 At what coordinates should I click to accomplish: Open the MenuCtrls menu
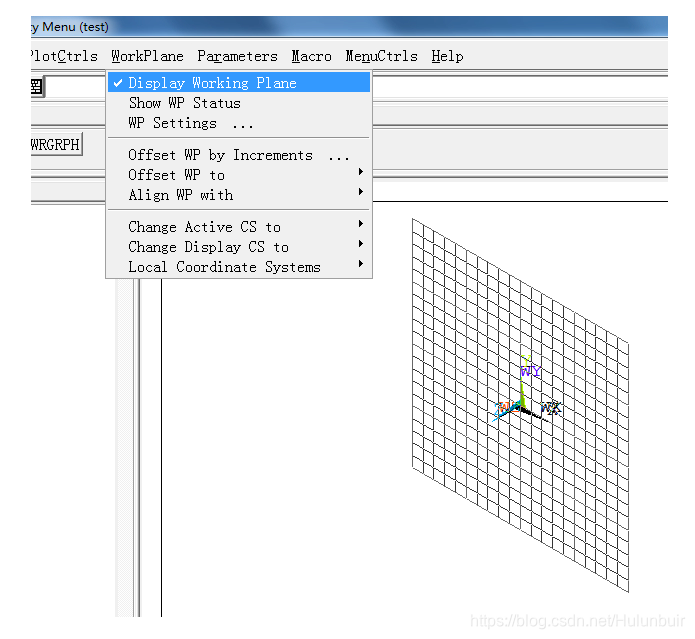(381, 56)
